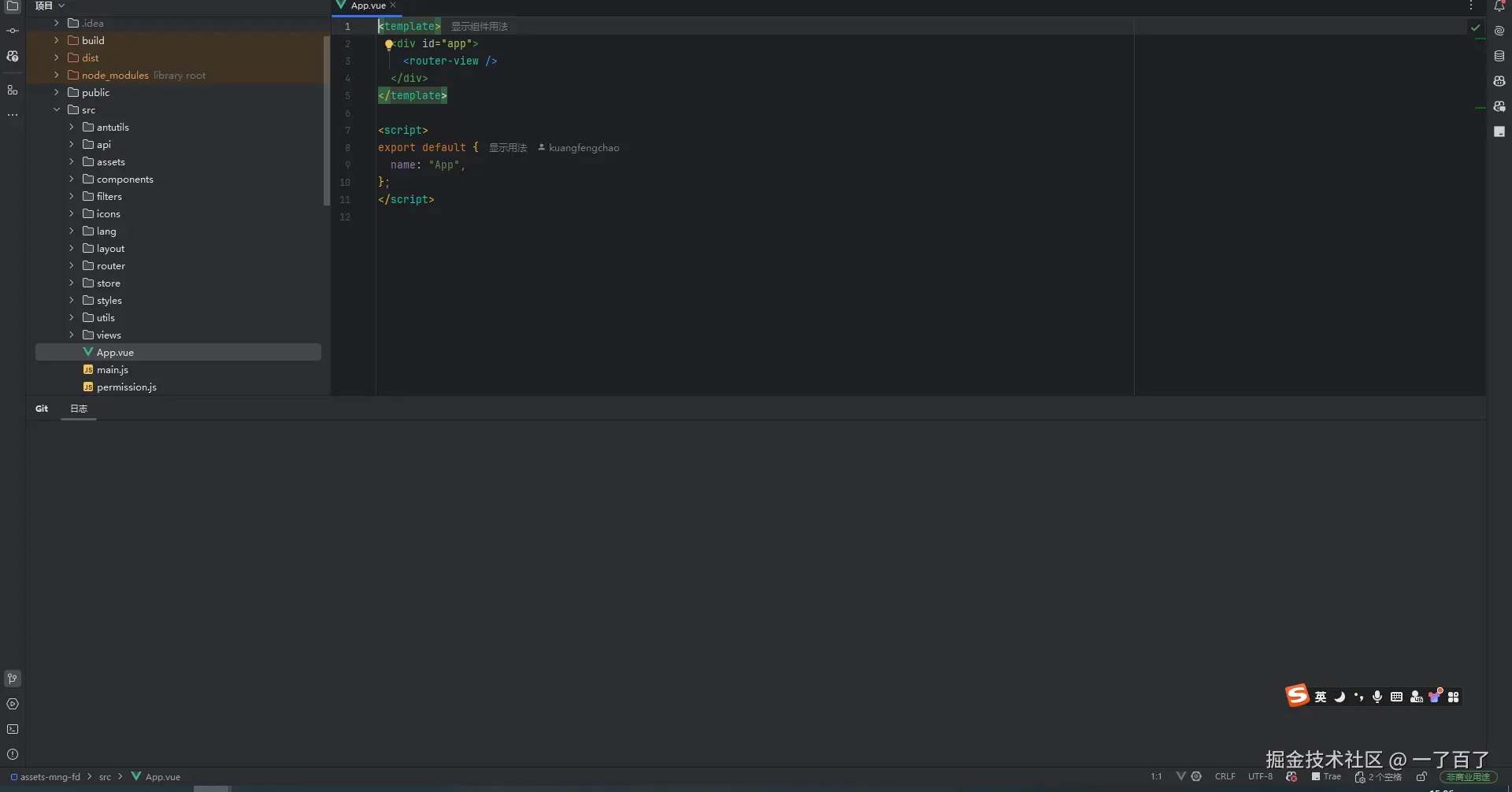
Task: Toggle the file read-only lock icon
Action: pyautogui.click(x=1421, y=777)
